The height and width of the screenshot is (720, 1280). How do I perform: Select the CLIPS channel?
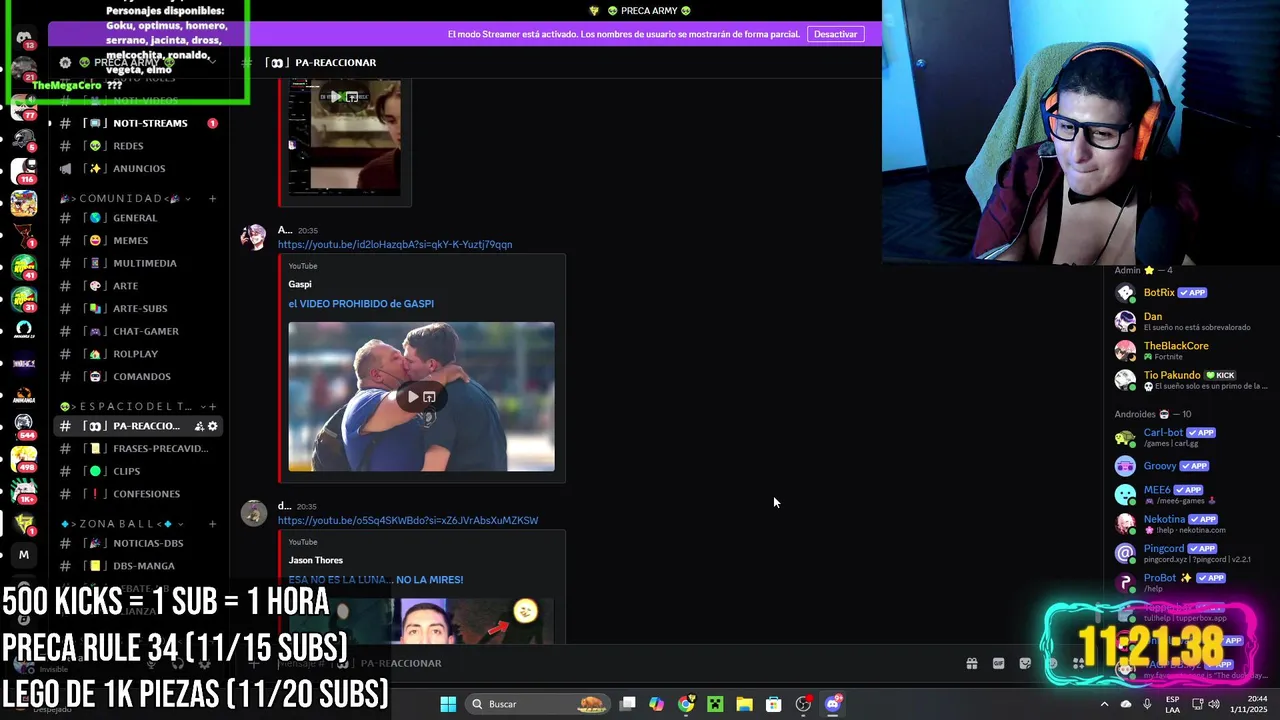[138, 471]
